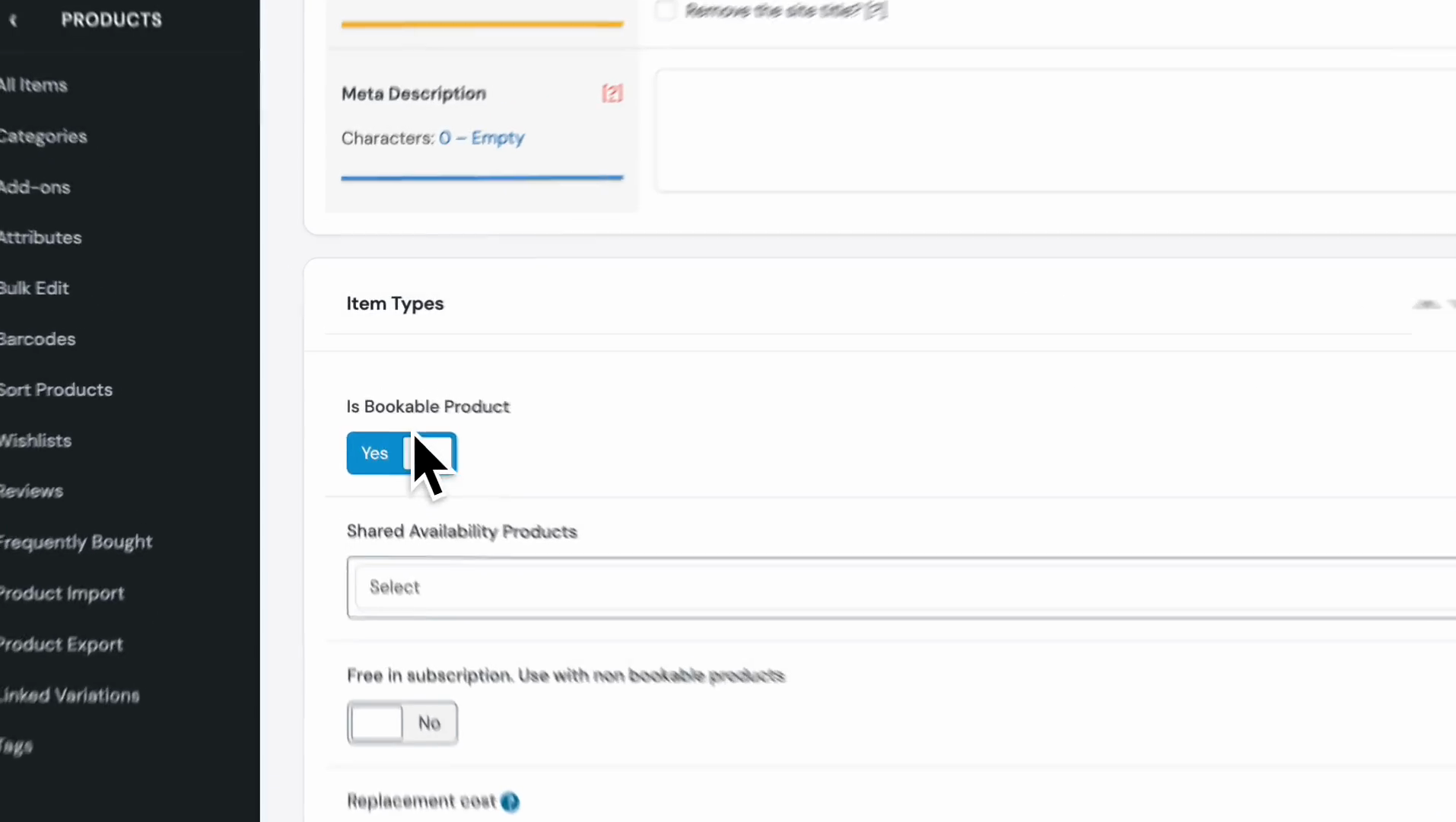The width and height of the screenshot is (1456, 822).
Task: Click the back arrow beside PRODUCTS
Action: click(13, 21)
